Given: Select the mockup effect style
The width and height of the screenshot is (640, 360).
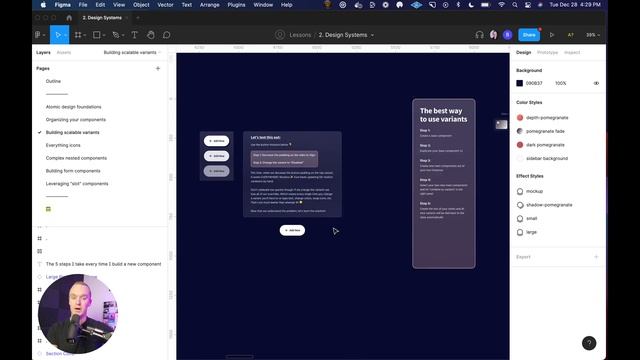Looking at the screenshot, I should [x=530, y=191].
